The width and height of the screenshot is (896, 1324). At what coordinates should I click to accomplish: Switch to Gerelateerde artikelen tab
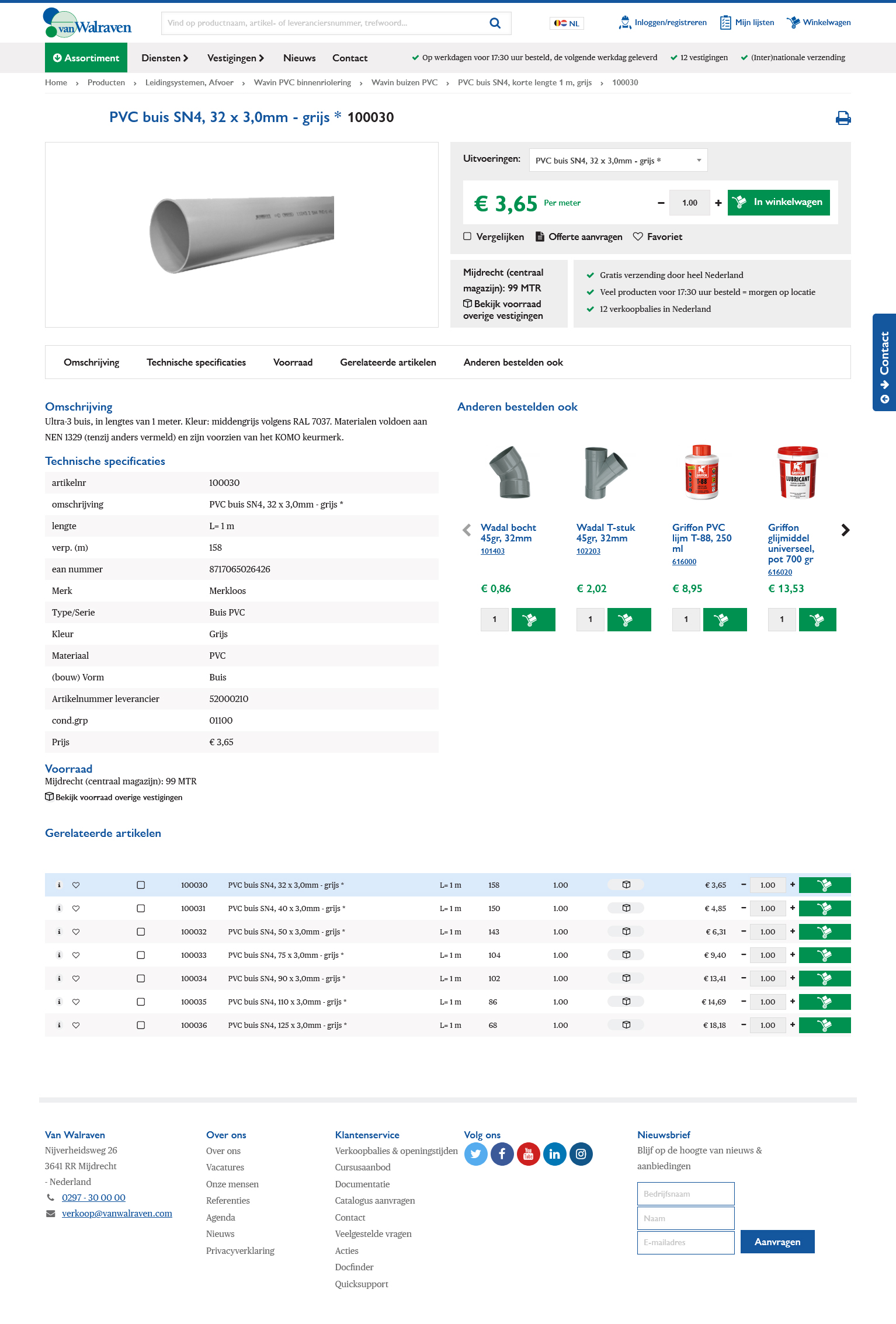(388, 363)
